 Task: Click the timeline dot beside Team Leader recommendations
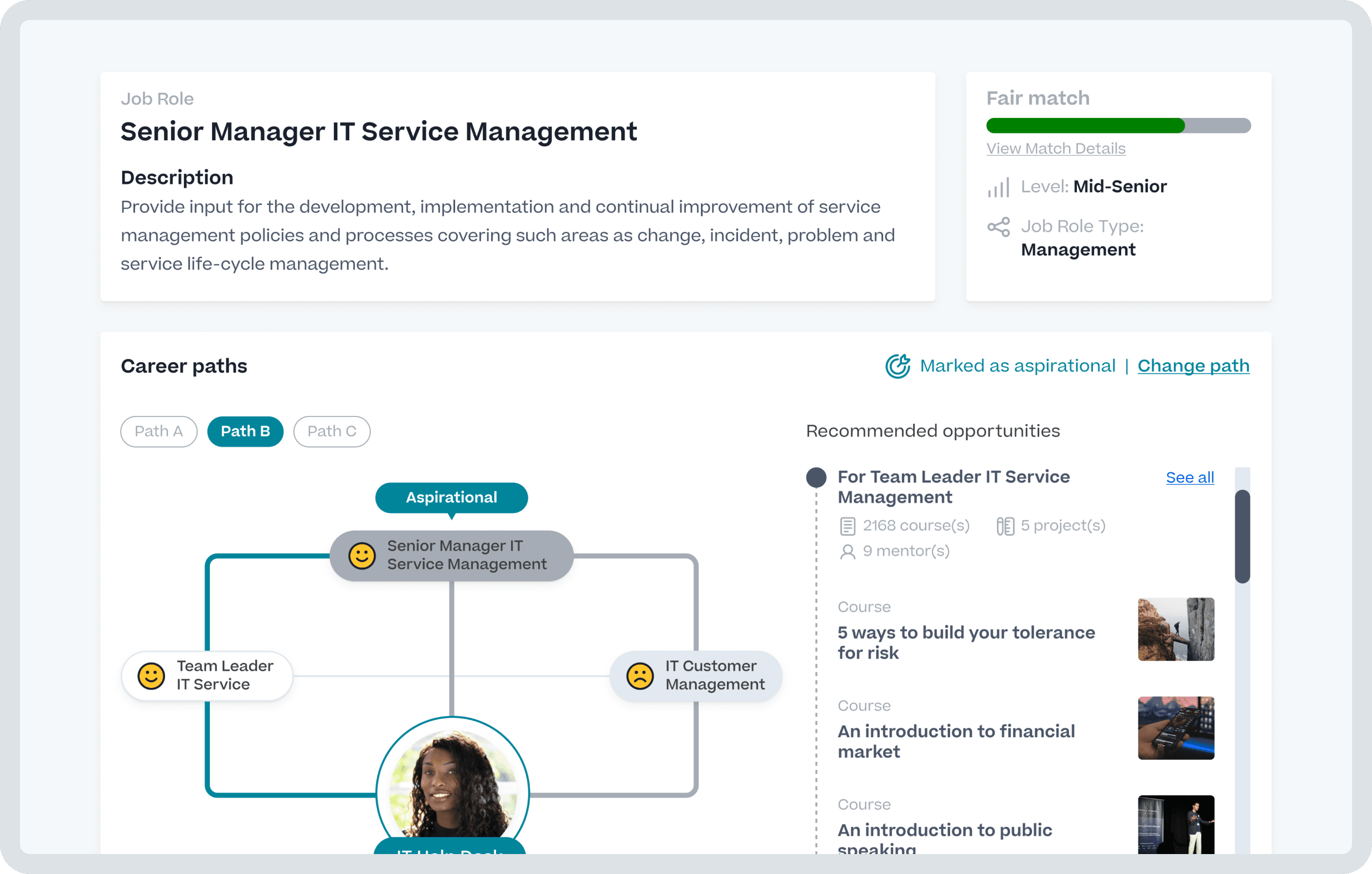(x=816, y=477)
